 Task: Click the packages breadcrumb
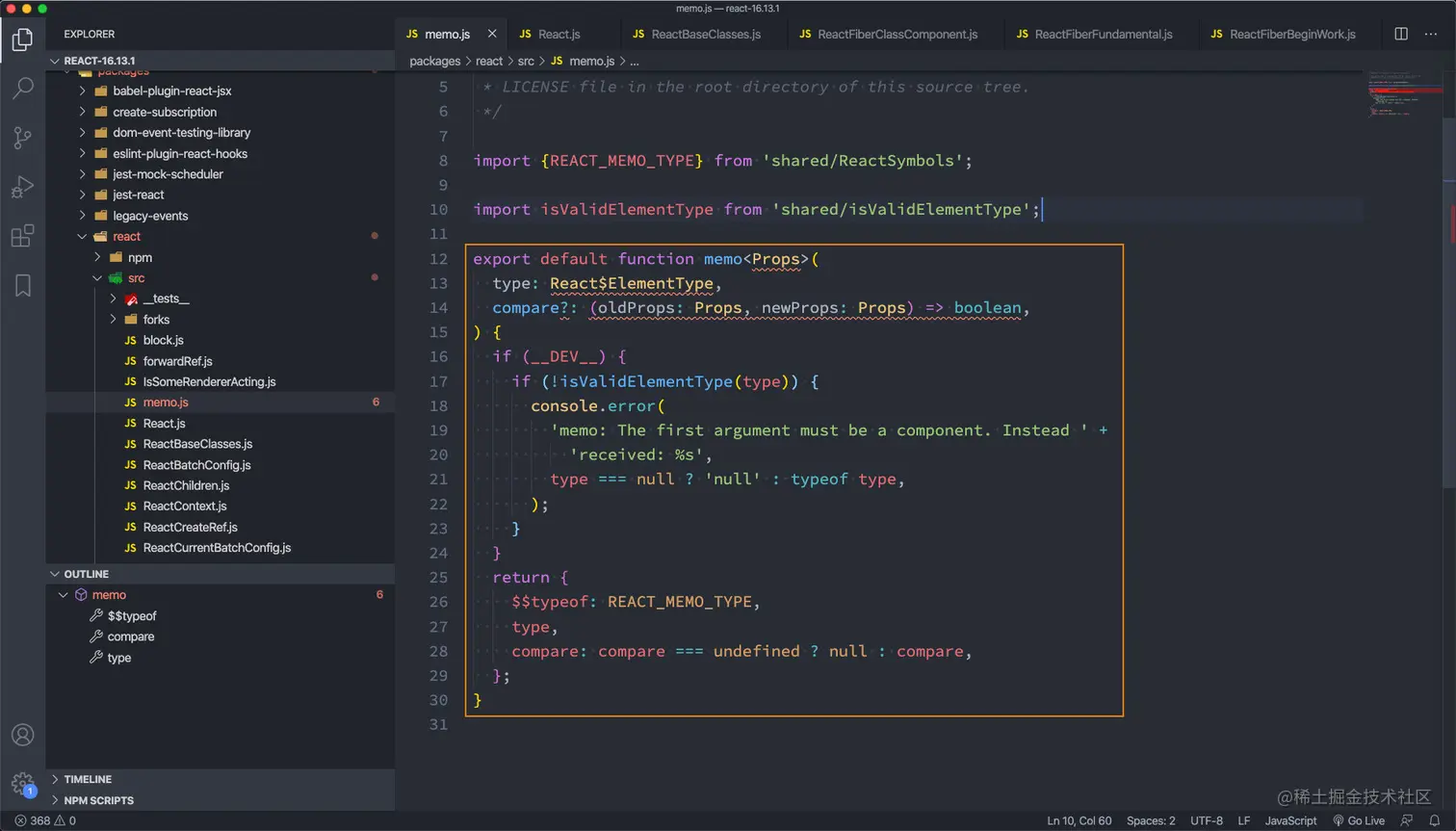pyautogui.click(x=434, y=61)
